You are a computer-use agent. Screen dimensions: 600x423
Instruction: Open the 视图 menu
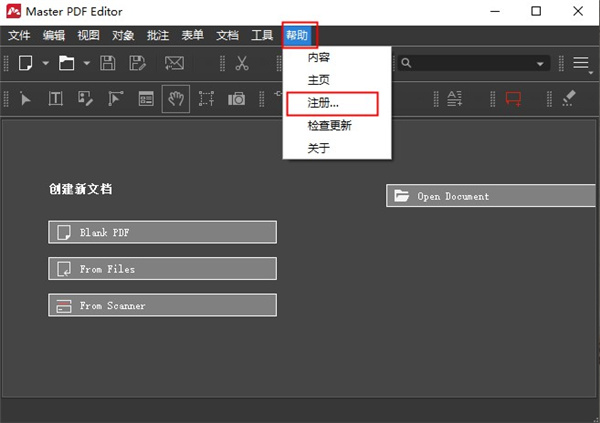[88, 36]
